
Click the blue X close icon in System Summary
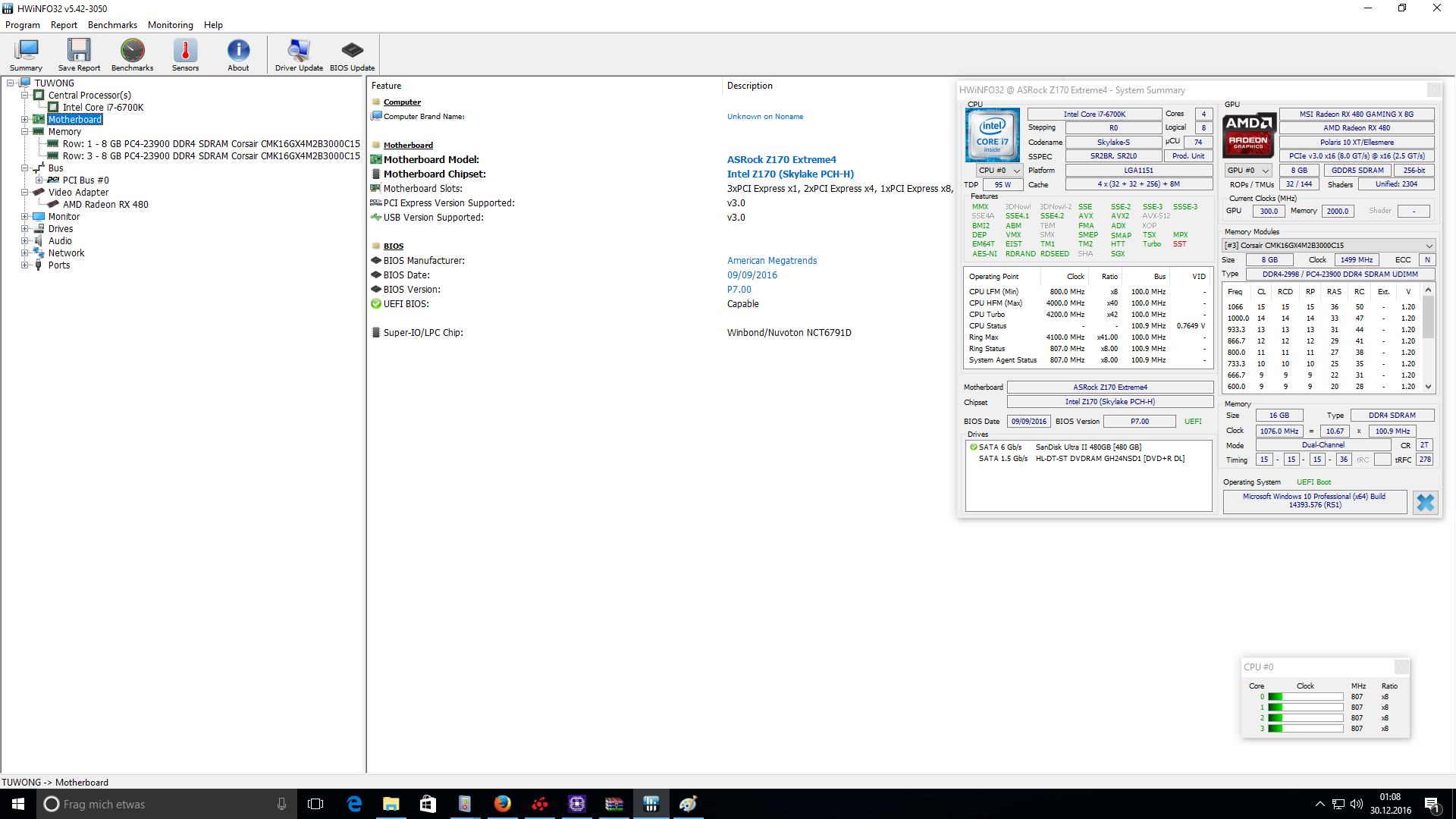coord(1425,503)
